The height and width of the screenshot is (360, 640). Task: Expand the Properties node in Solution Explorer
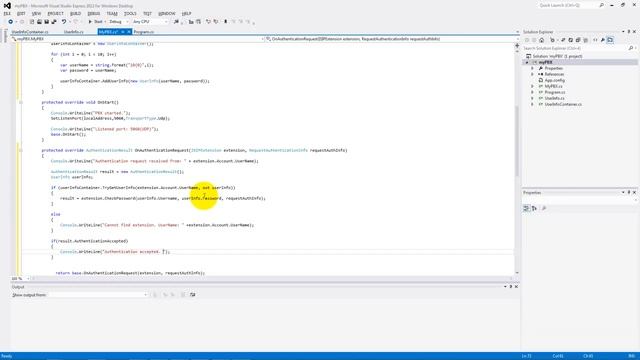coord(532,69)
